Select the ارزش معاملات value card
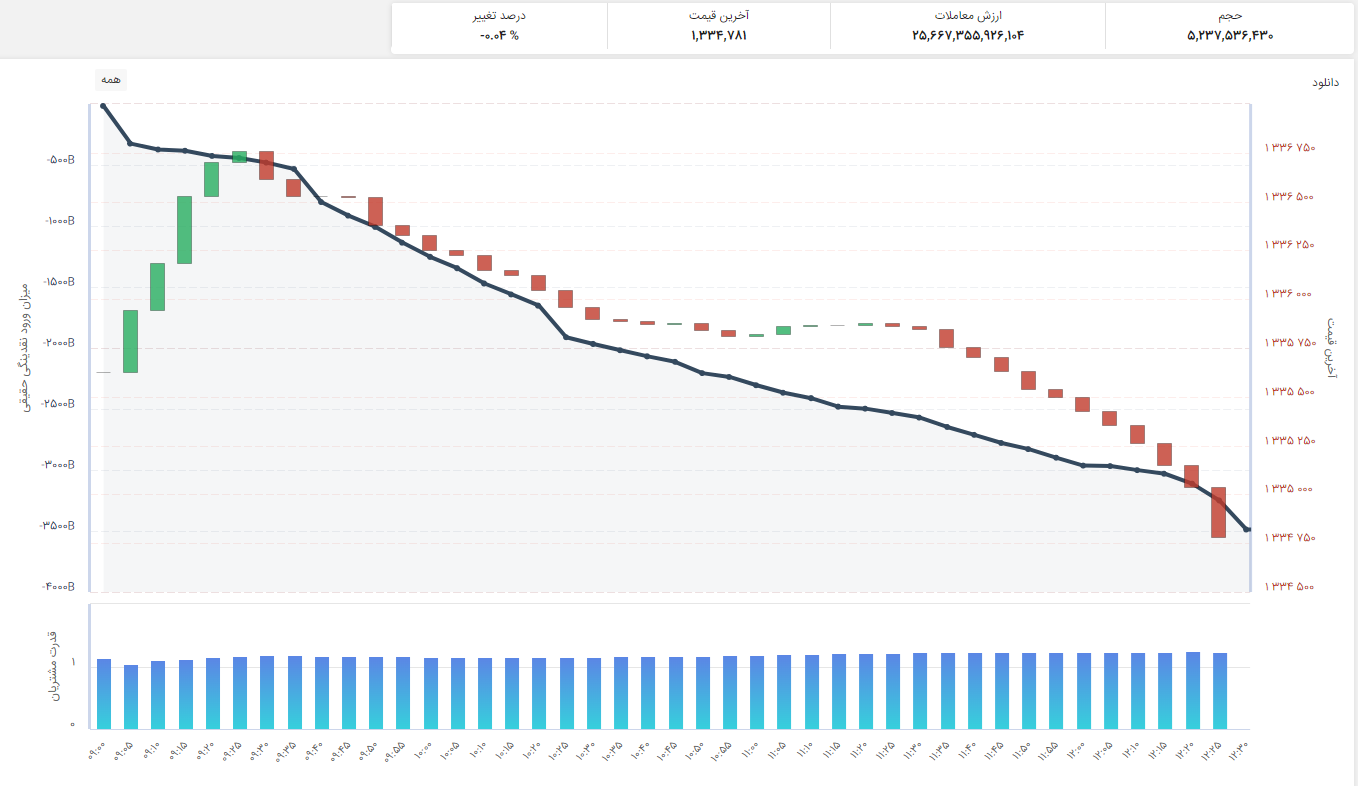The image size is (1358, 786). [968, 26]
